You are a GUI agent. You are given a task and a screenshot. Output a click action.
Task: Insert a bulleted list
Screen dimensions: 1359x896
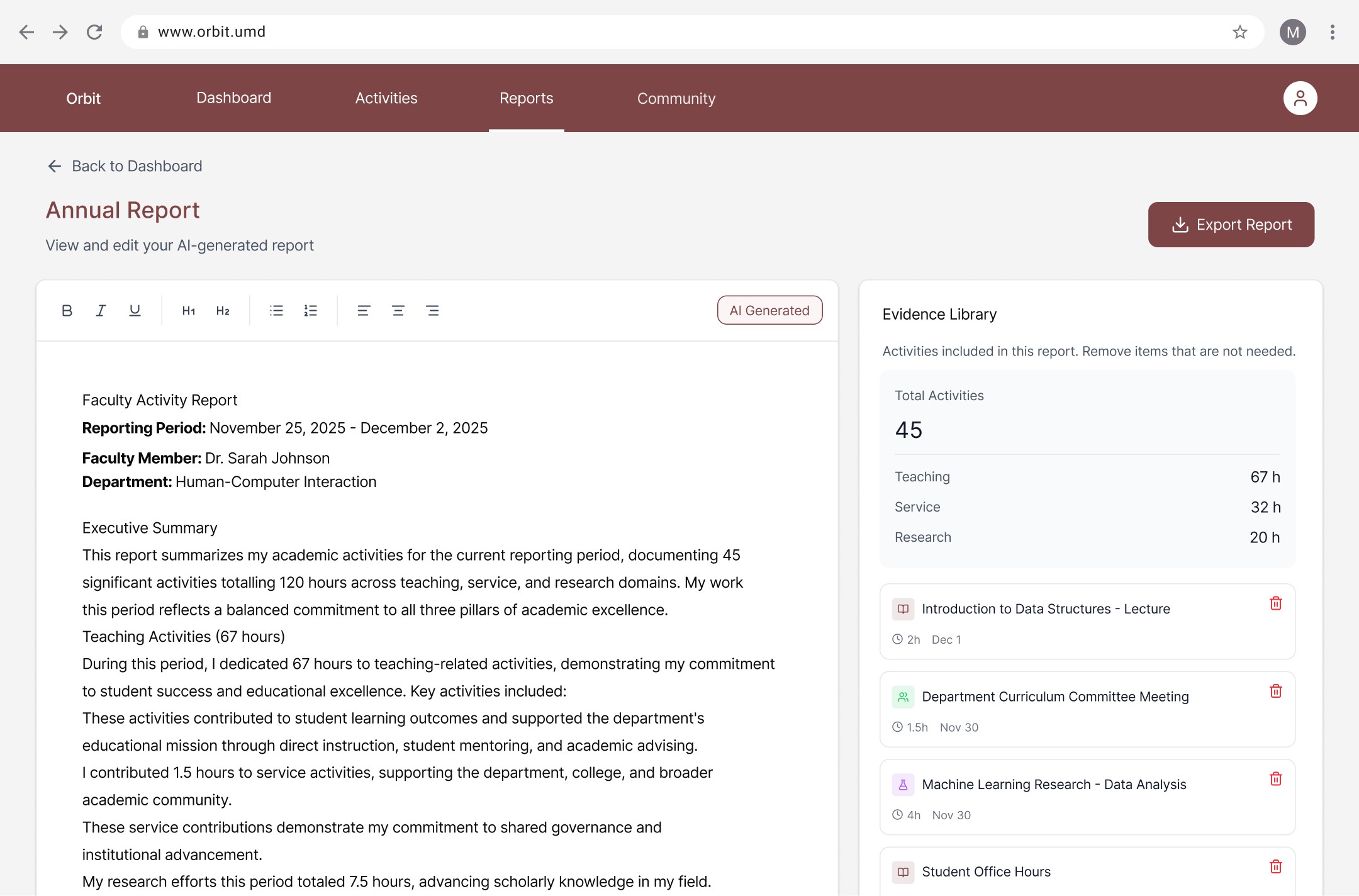click(x=276, y=310)
